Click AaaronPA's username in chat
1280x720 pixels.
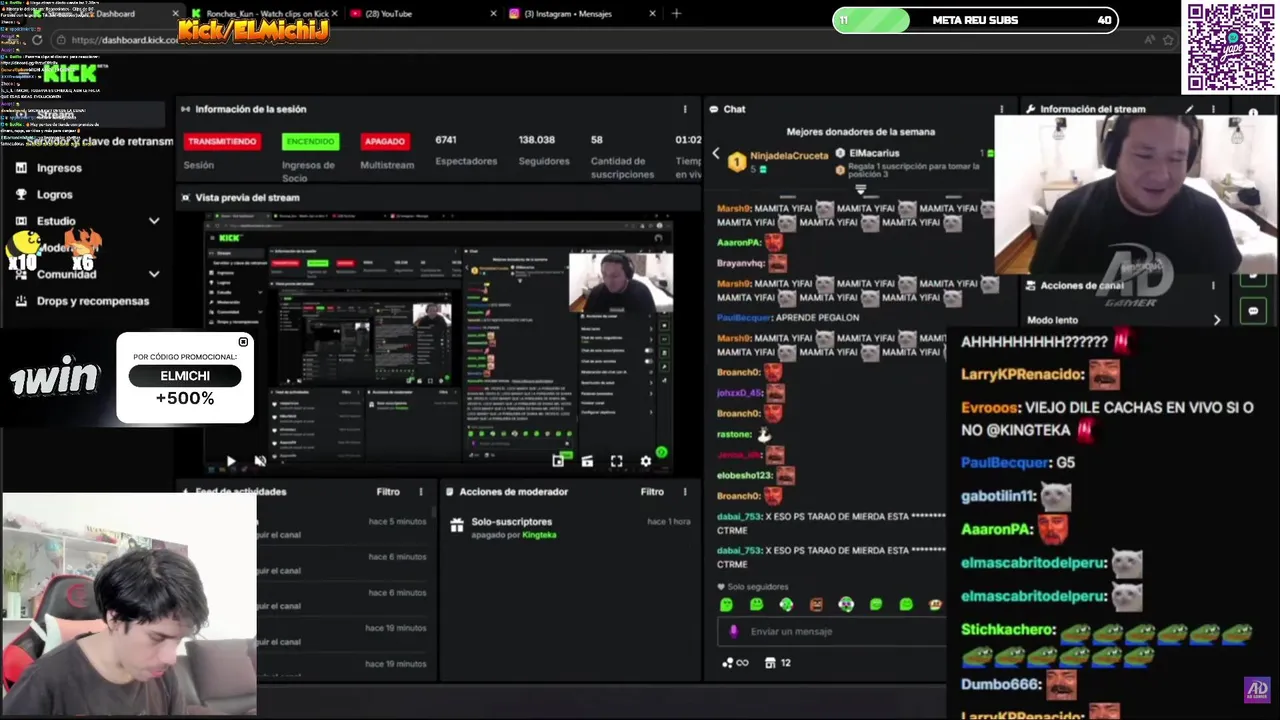point(739,242)
